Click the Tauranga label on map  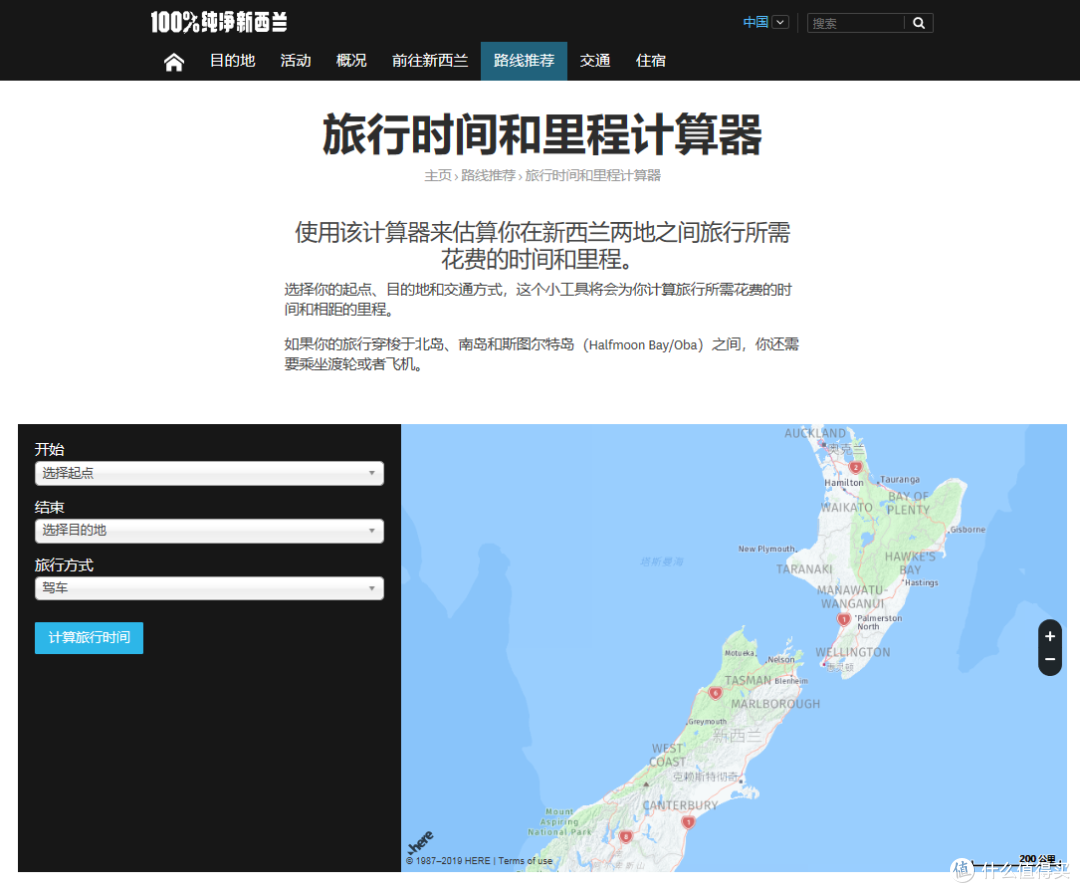pos(900,479)
